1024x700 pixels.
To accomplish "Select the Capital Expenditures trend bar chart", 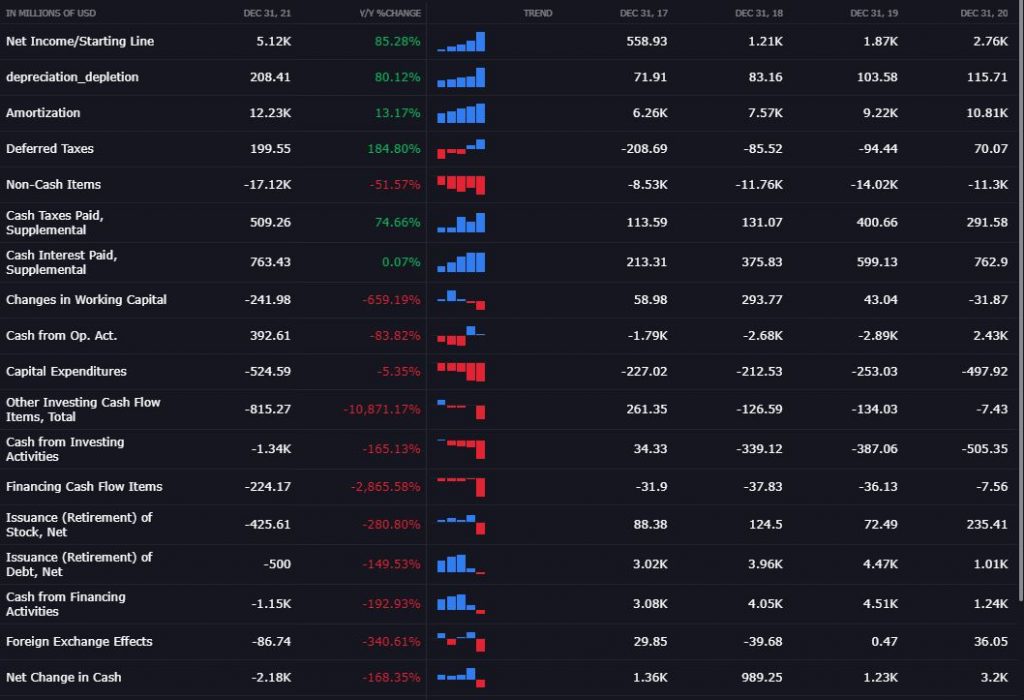I will (x=461, y=372).
